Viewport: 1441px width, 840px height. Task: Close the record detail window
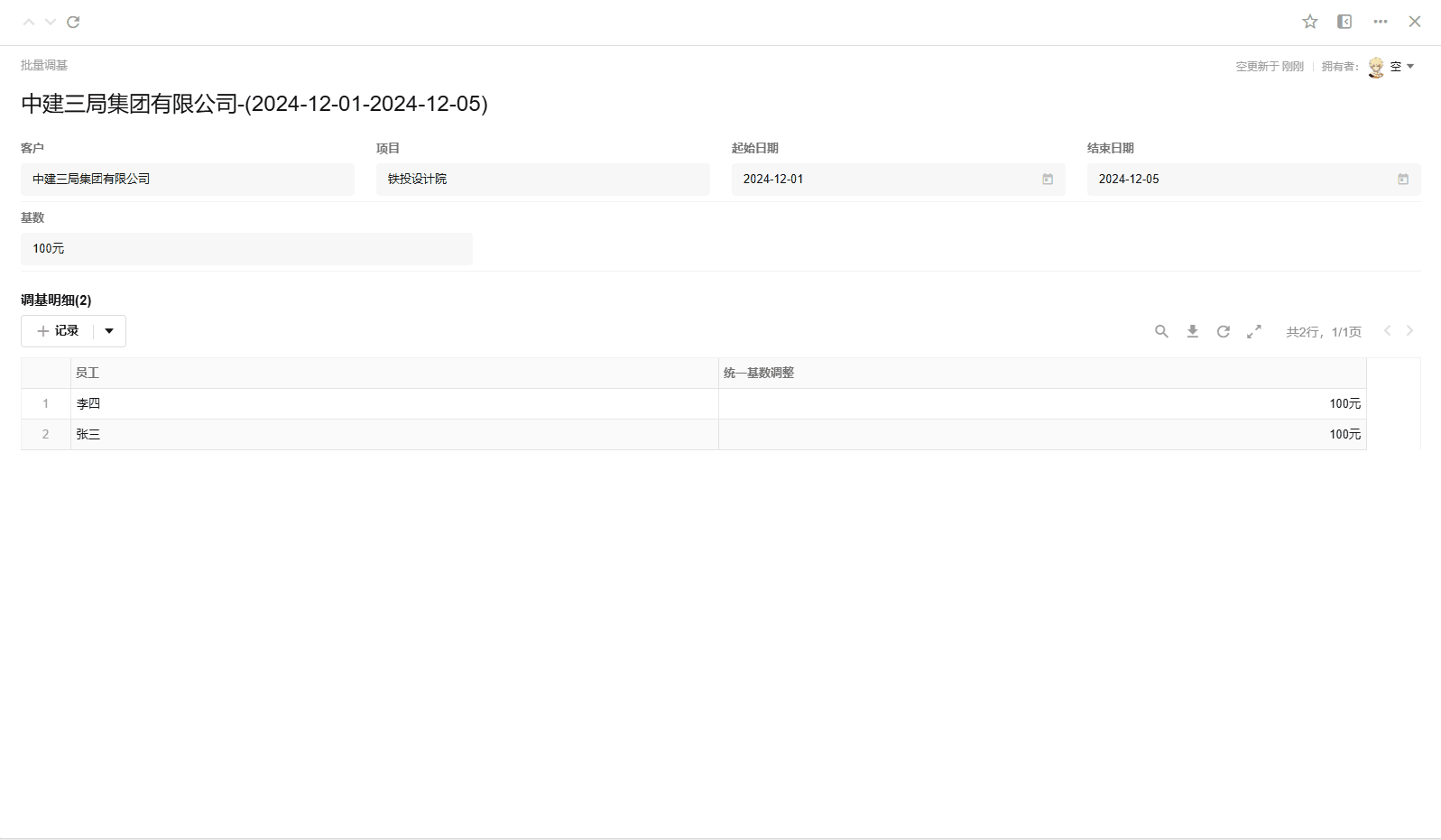pyautogui.click(x=1415, y=22)
